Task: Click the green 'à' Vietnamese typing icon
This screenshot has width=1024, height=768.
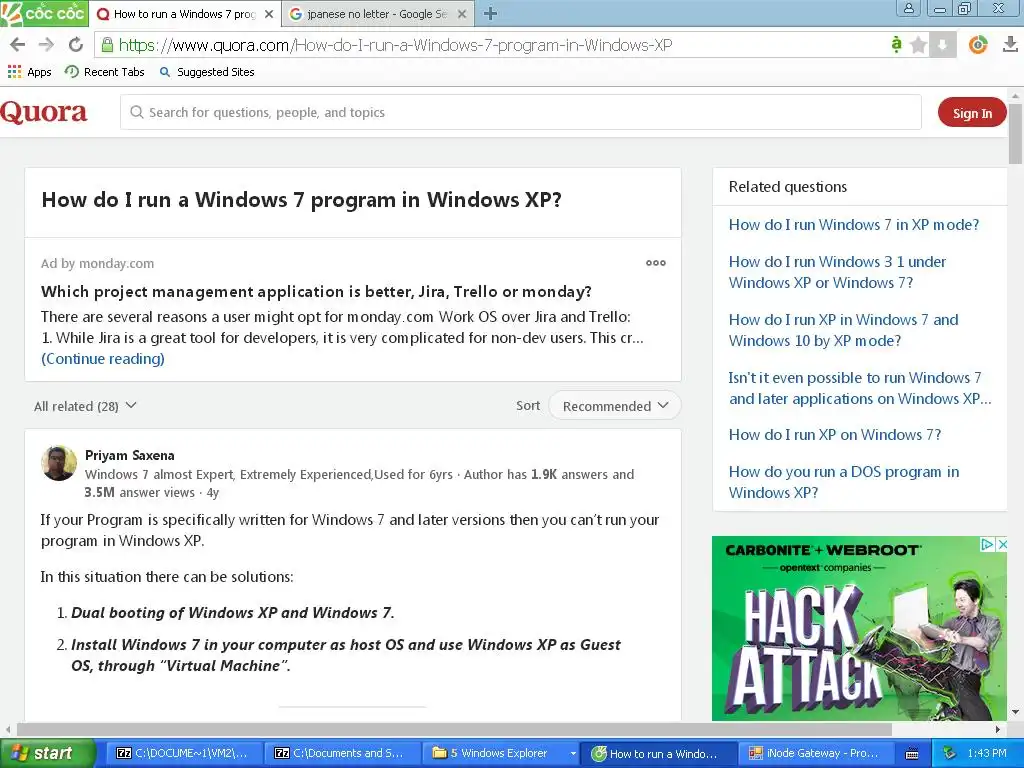Action: 896,44
